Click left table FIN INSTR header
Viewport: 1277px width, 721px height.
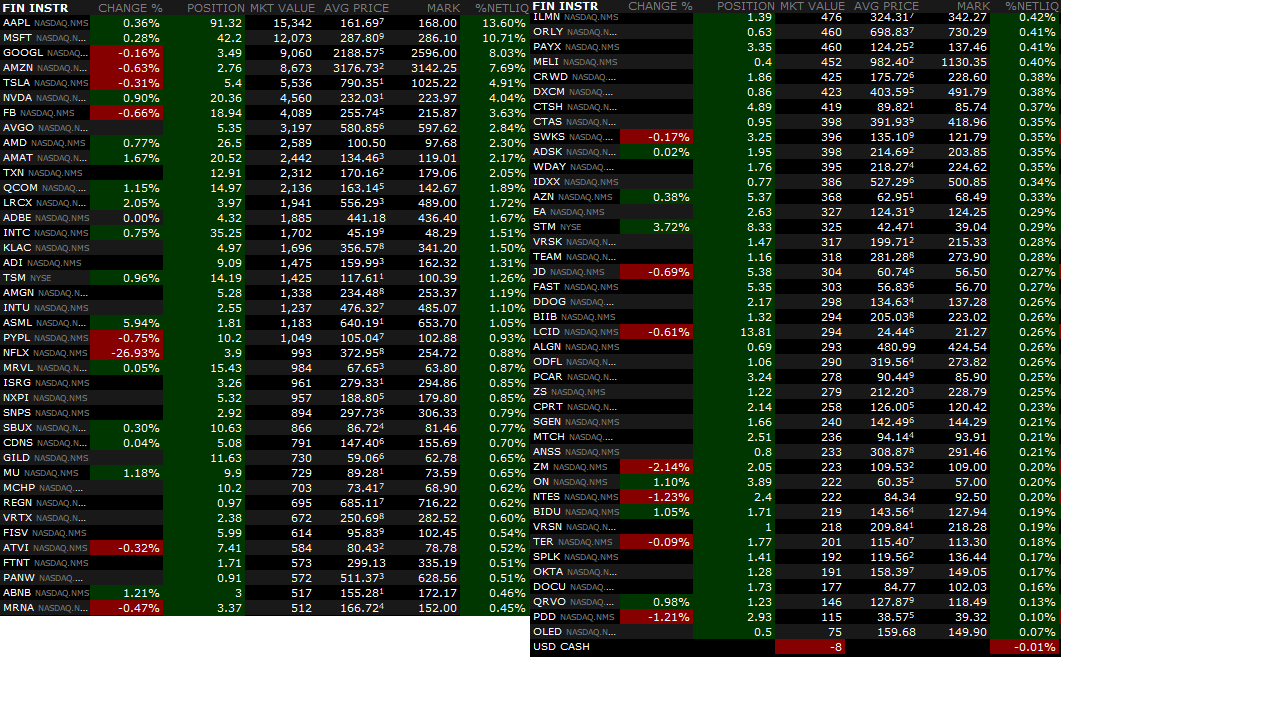pyautogui.click(x=35, y=7)
